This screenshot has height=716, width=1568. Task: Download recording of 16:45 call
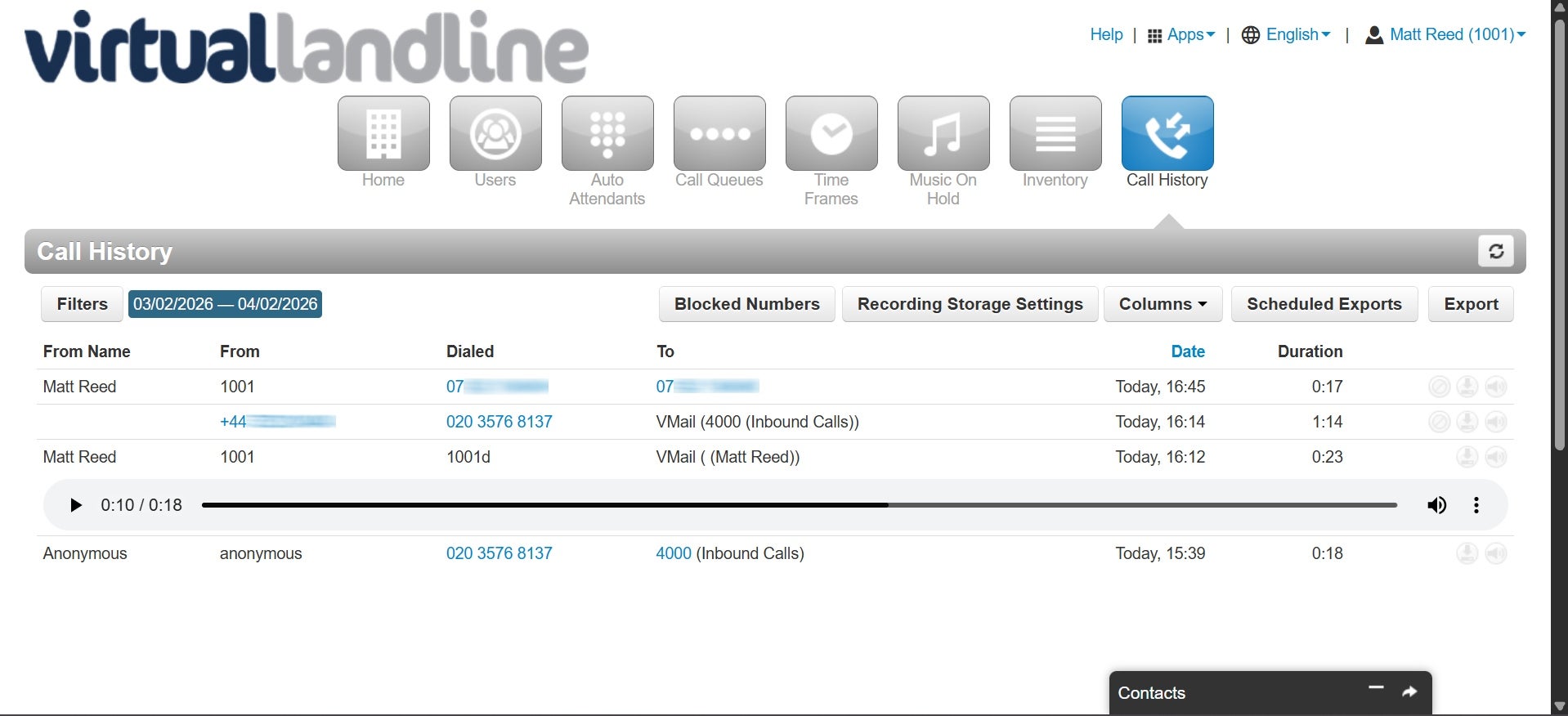[x=1467, y=387]
